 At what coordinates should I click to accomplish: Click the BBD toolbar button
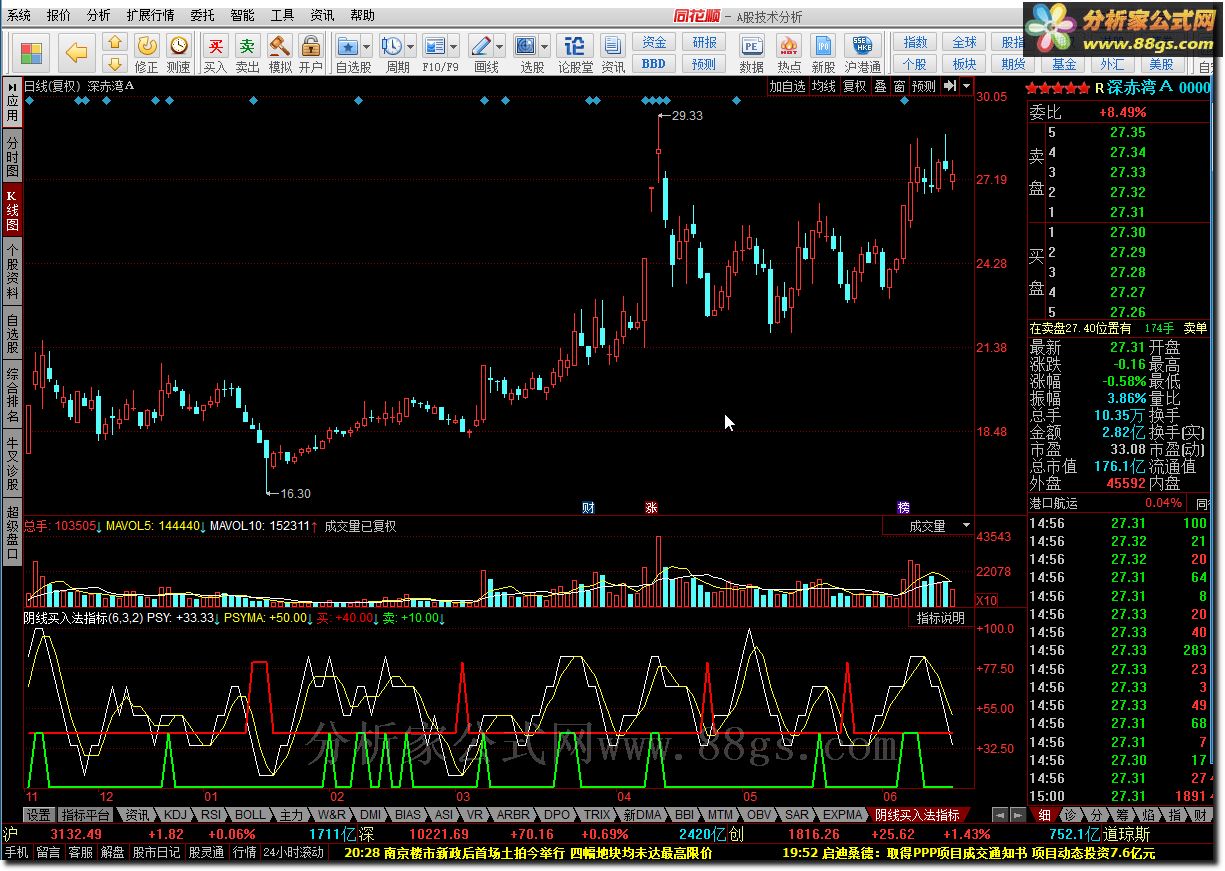coord(654,64)
